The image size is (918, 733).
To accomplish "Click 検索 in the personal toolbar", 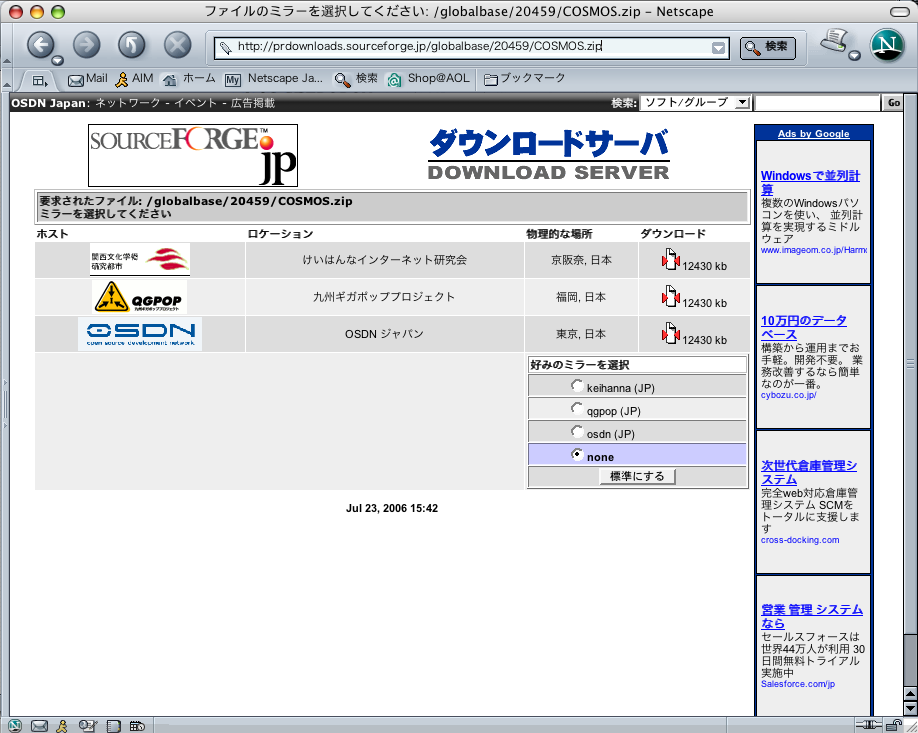I will click(355, 79).
